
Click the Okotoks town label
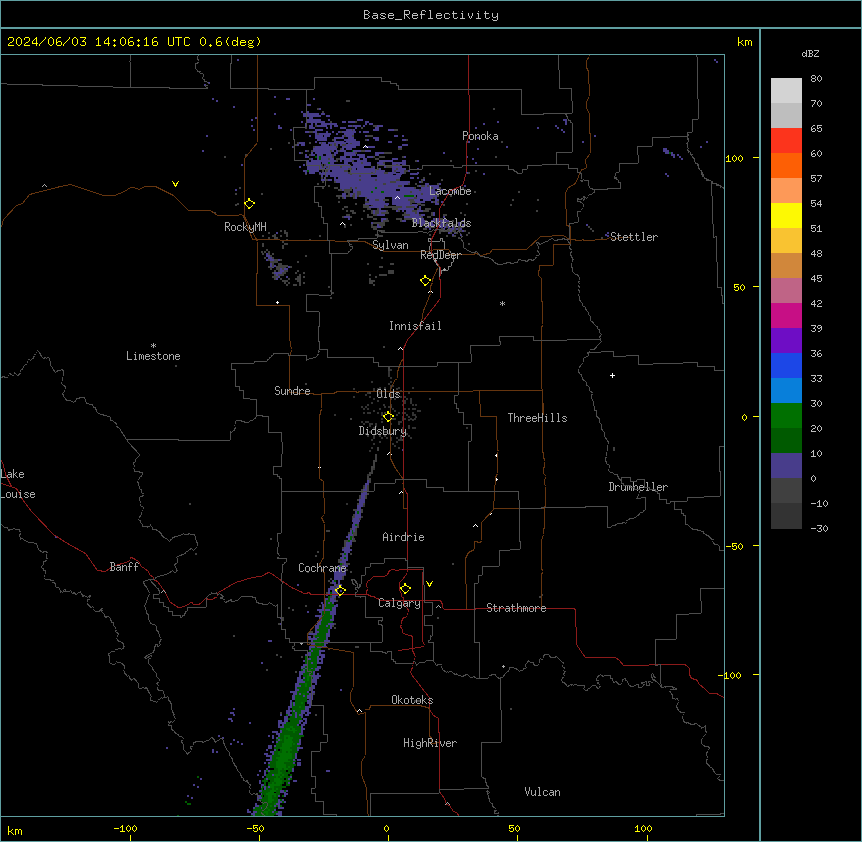pos(412,700)
